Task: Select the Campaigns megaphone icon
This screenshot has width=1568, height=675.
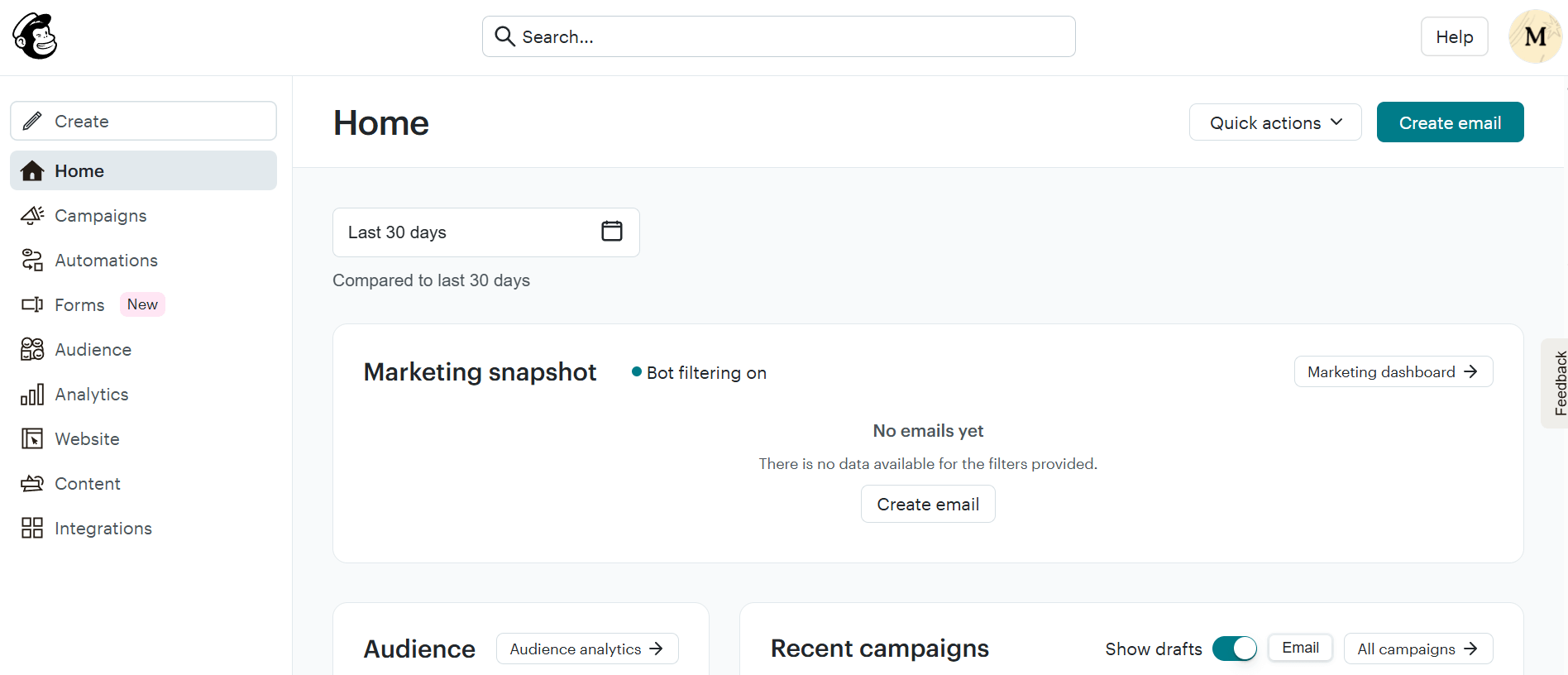Action: 31,215
